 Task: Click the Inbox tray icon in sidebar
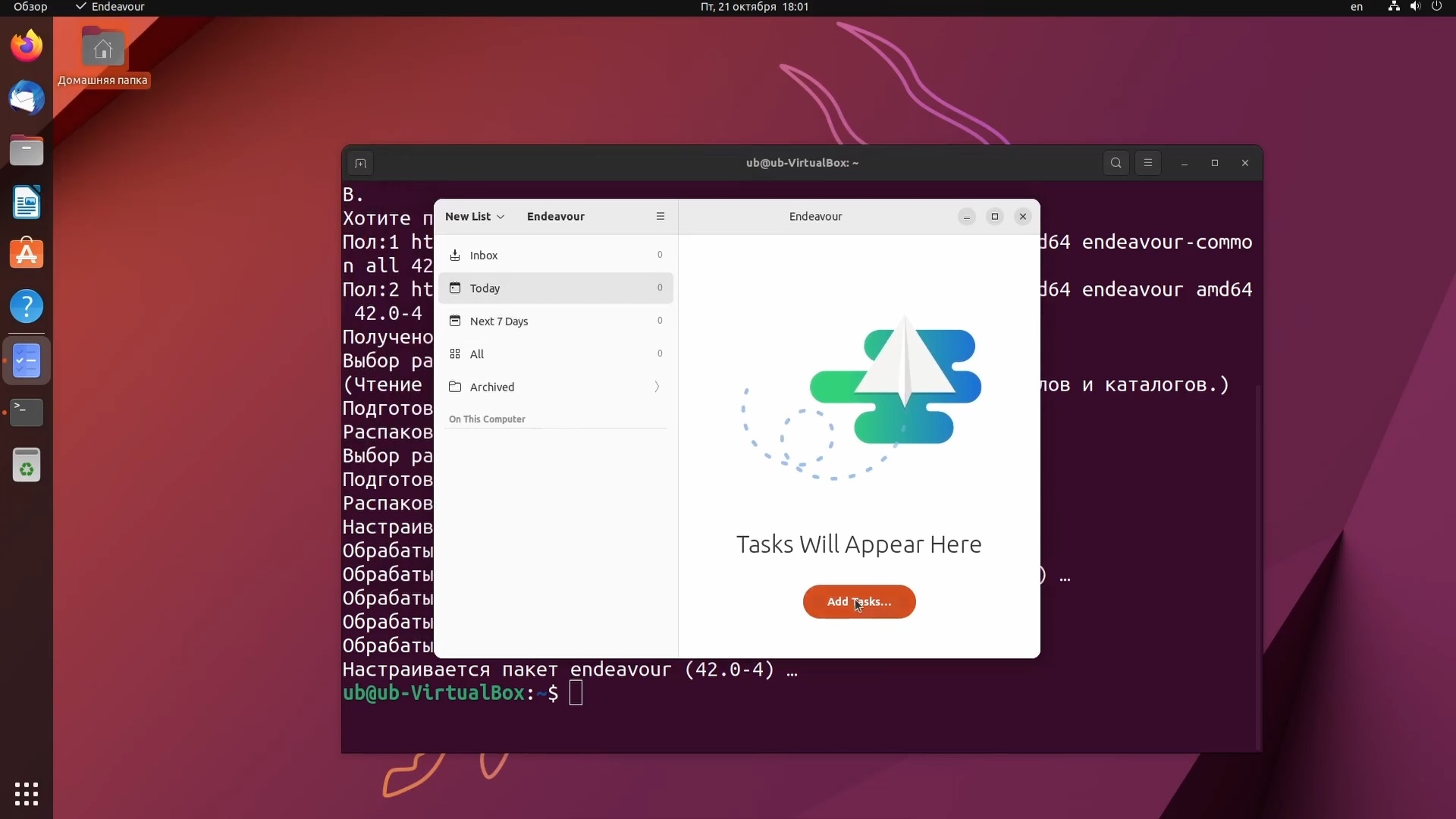coord(455,256)
